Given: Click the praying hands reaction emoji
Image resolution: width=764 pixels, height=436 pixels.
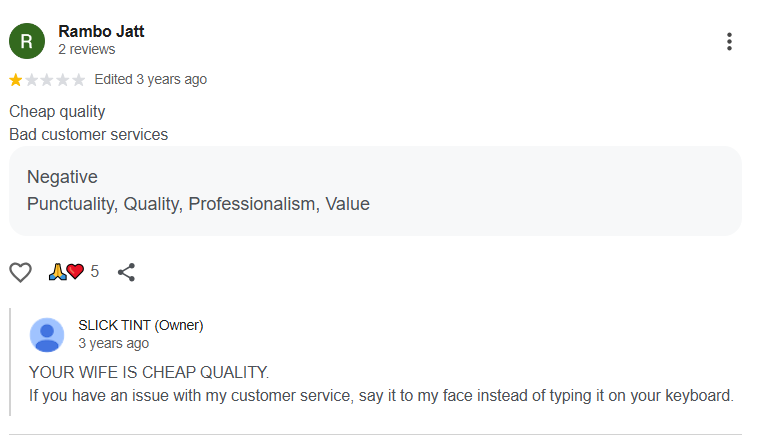Looking at the screenshot, I should tap(56, 271).
